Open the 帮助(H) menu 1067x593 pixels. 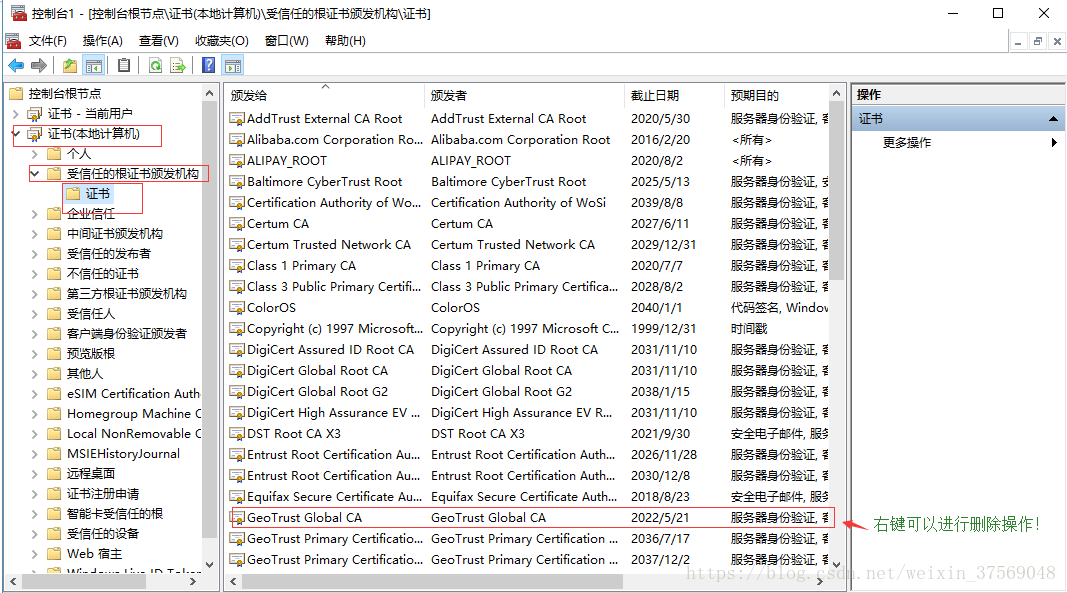[x=345, y=41]
